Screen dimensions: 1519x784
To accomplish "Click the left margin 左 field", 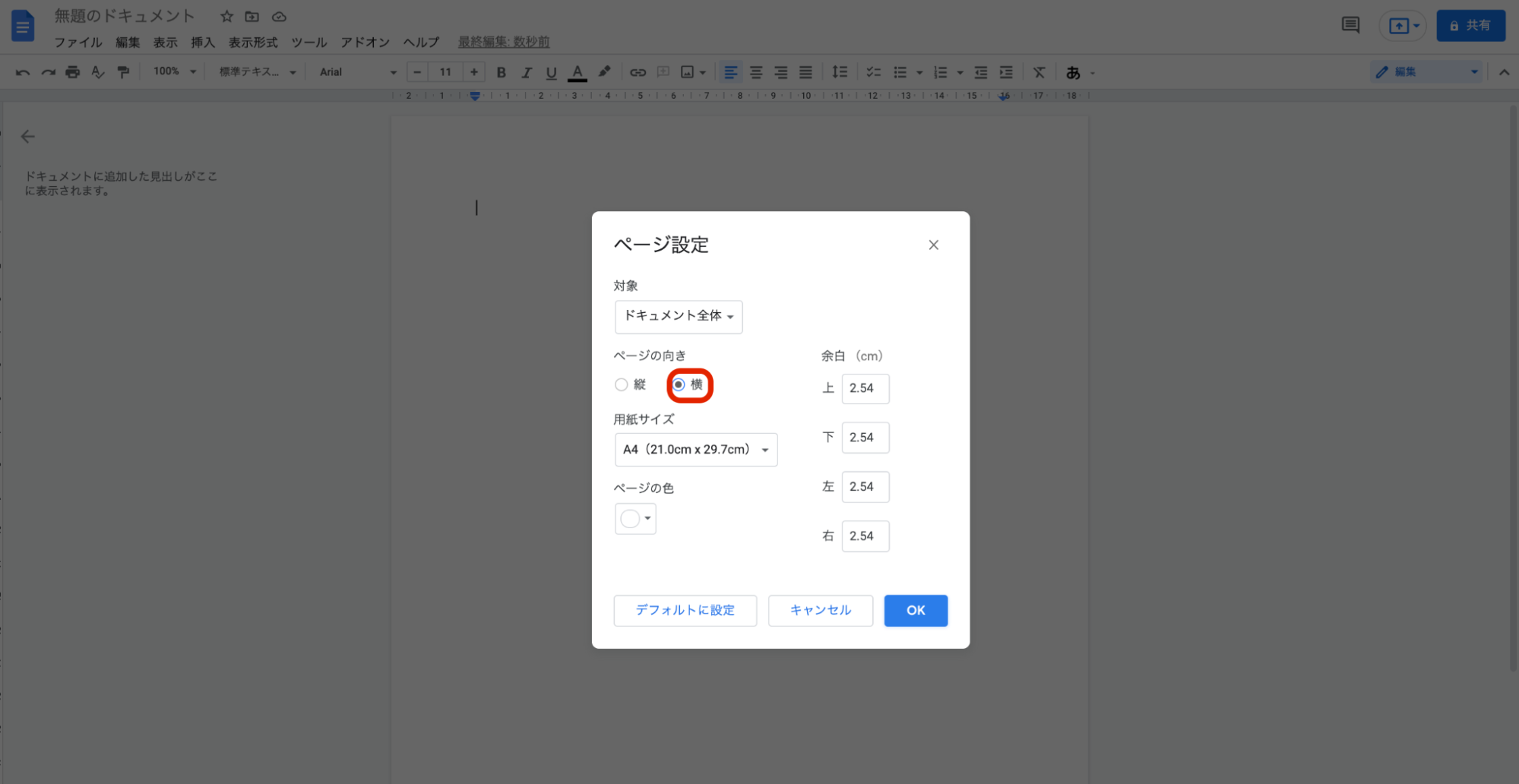I will click(866, 487).
